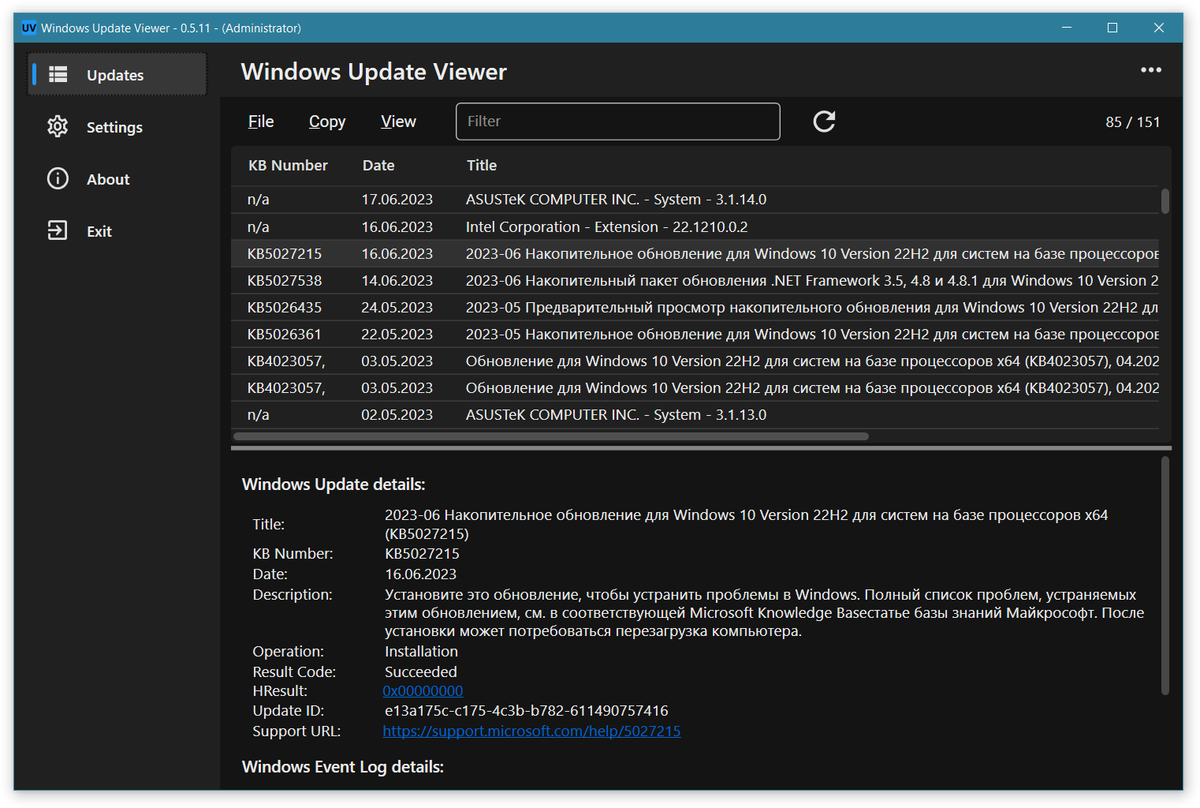Click the Installation operation value
The image size is (1200, 808).
(x=421, y=651)
